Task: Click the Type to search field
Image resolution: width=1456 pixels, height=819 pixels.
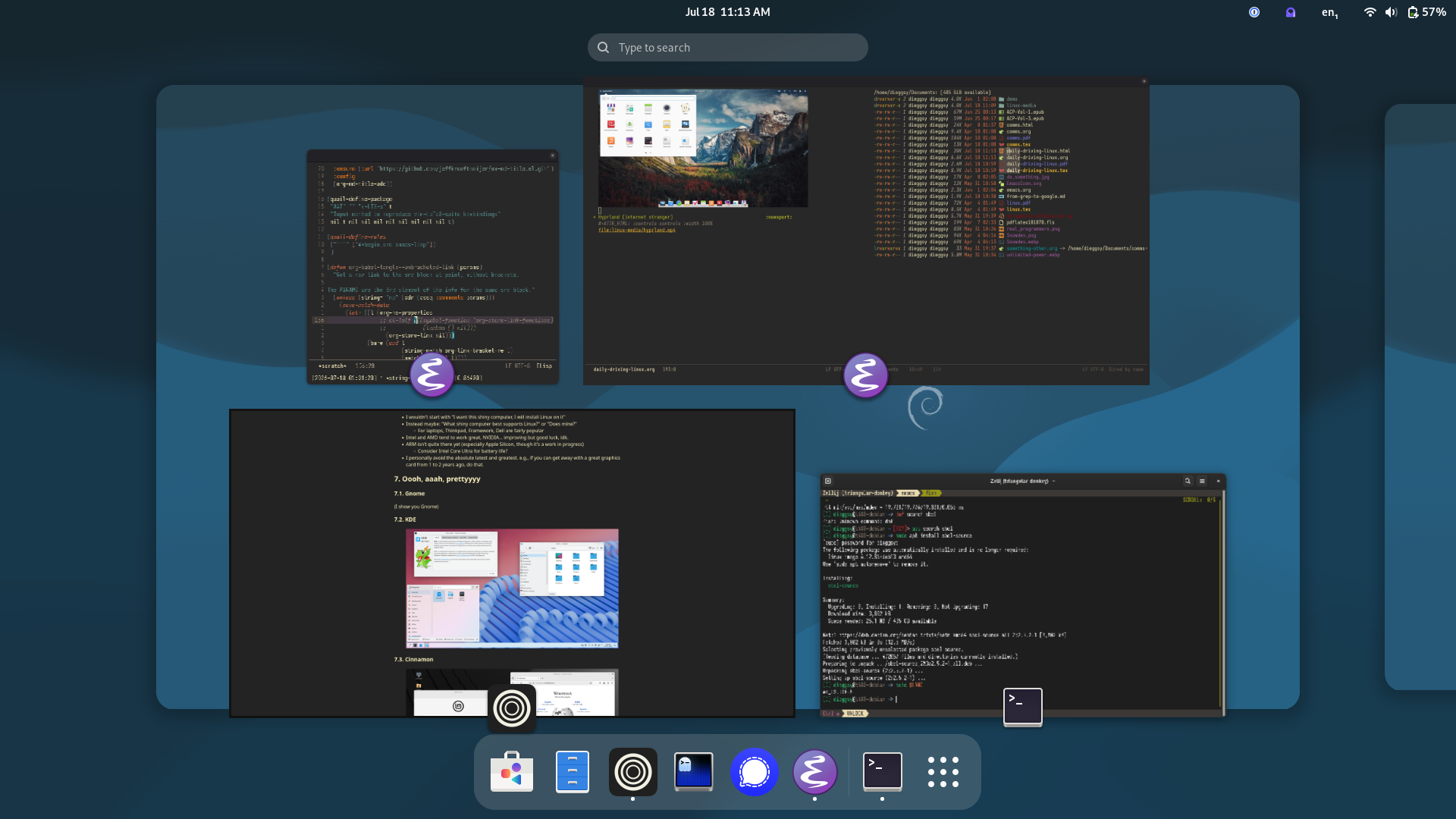Action: tap(728, 47)
